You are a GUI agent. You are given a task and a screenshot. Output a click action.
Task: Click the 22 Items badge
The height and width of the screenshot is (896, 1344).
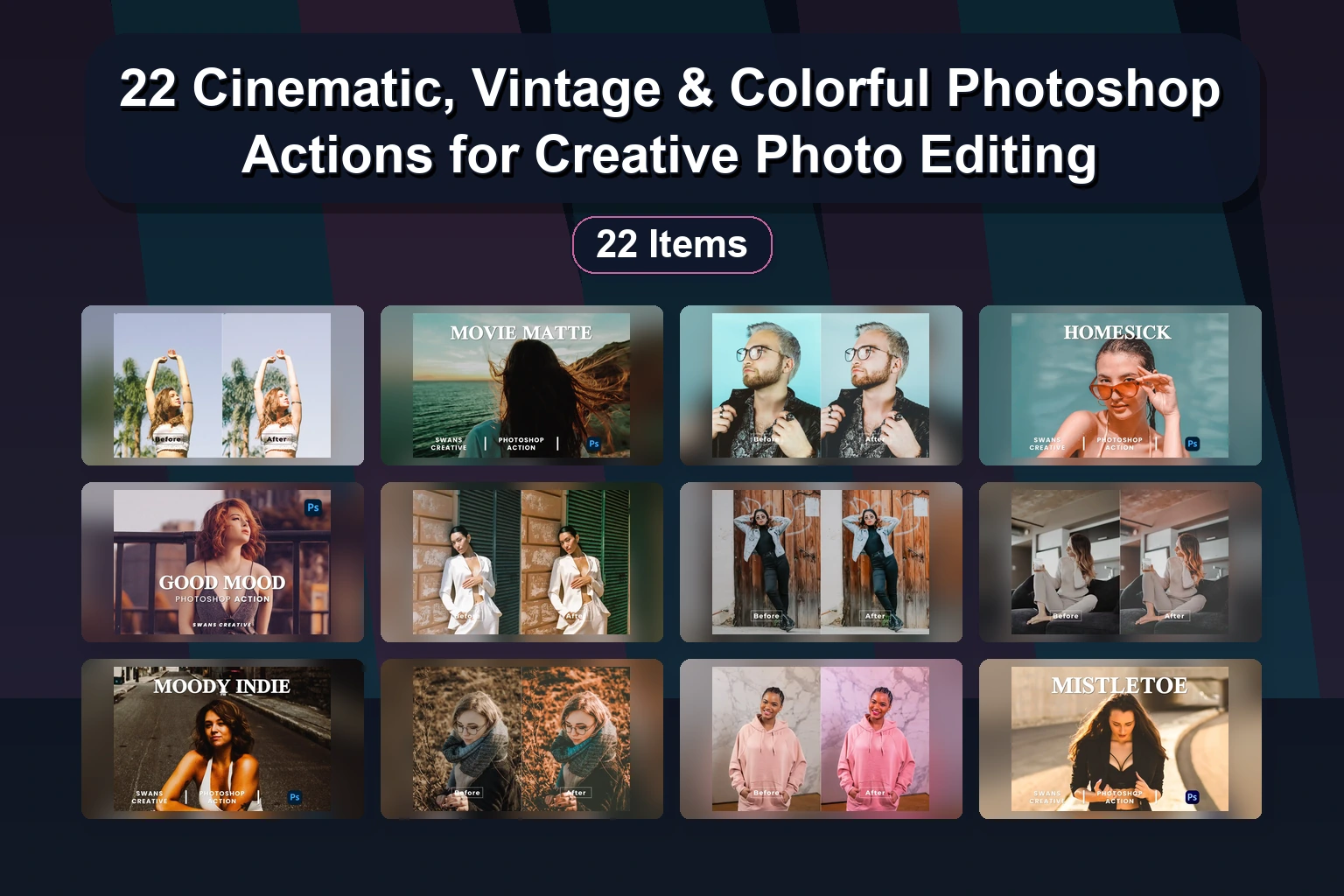pos(672,245)
